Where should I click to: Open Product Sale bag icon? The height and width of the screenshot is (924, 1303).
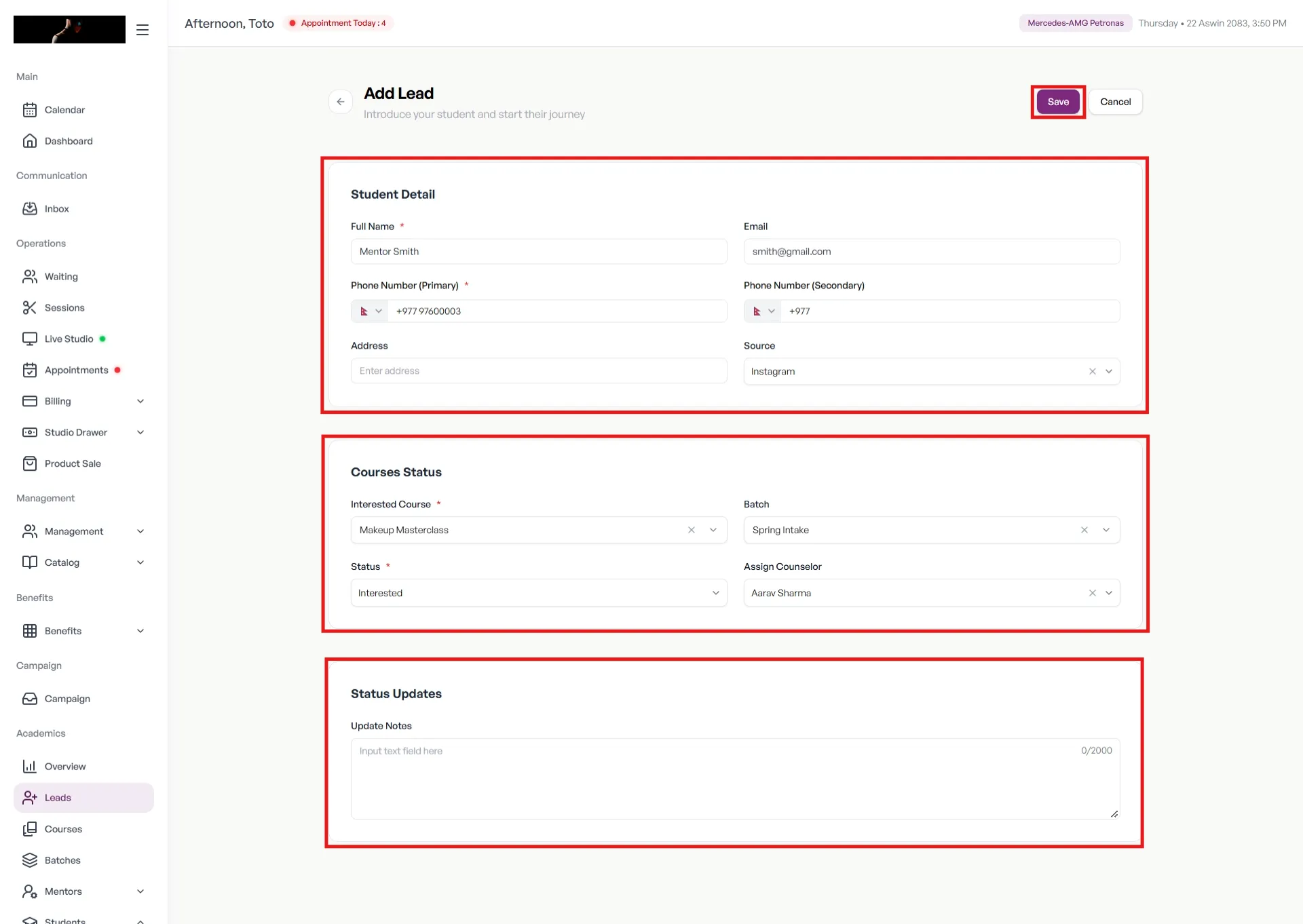pos(30,464)
